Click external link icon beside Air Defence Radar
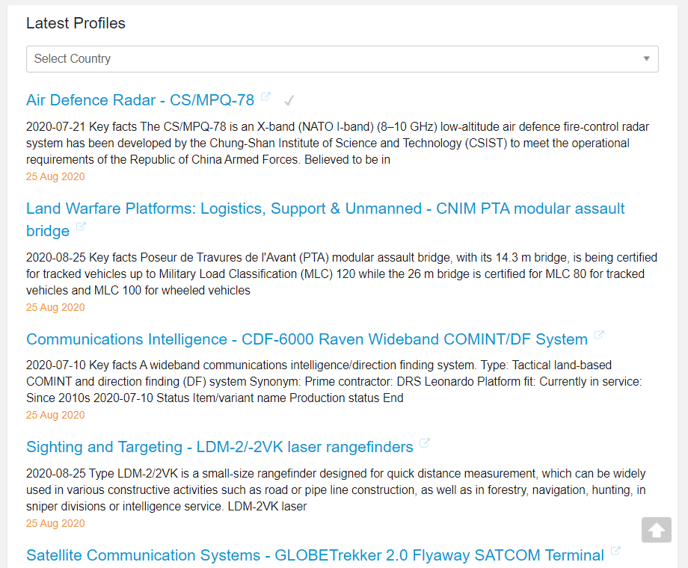688x568 pixels. point(266,97)
